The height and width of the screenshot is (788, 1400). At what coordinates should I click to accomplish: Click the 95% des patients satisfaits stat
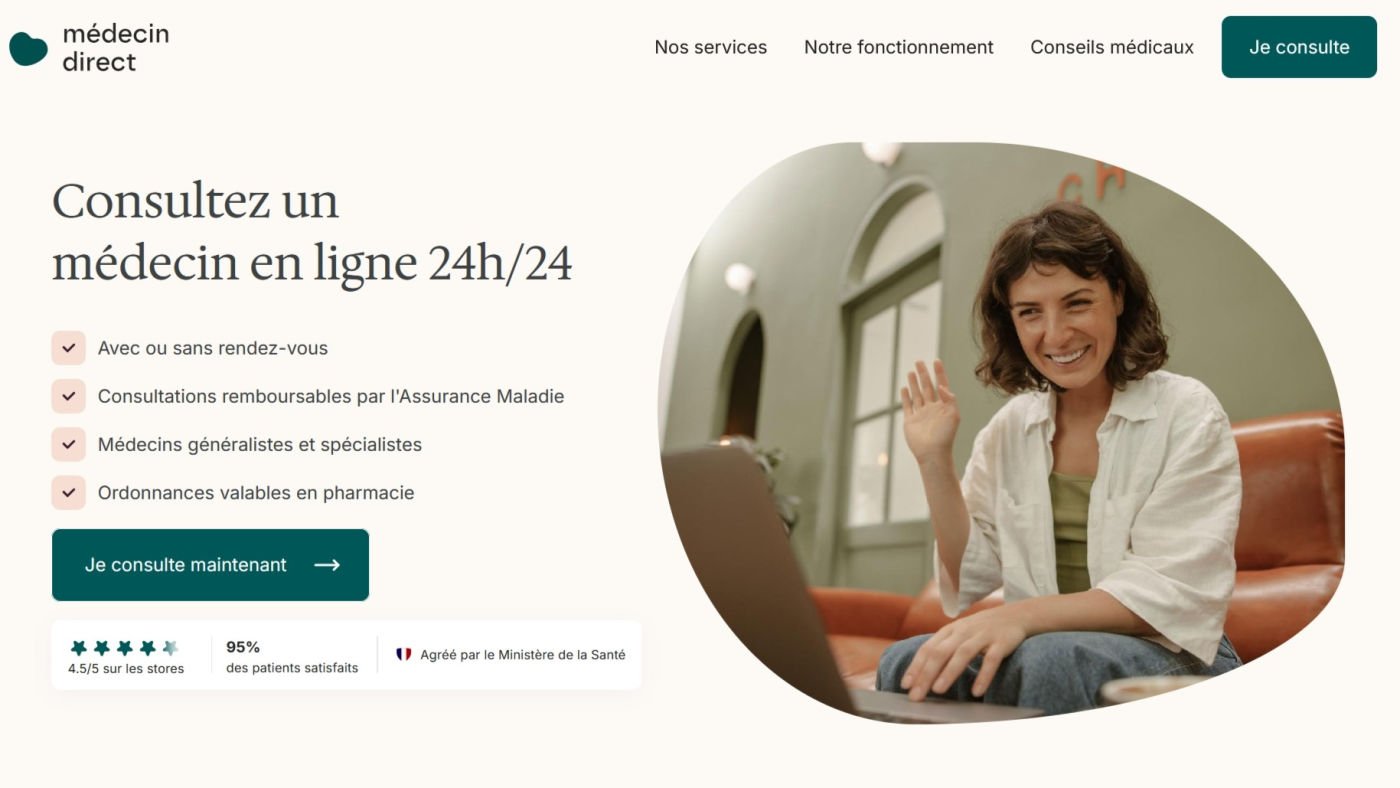[x=292, y=657]
